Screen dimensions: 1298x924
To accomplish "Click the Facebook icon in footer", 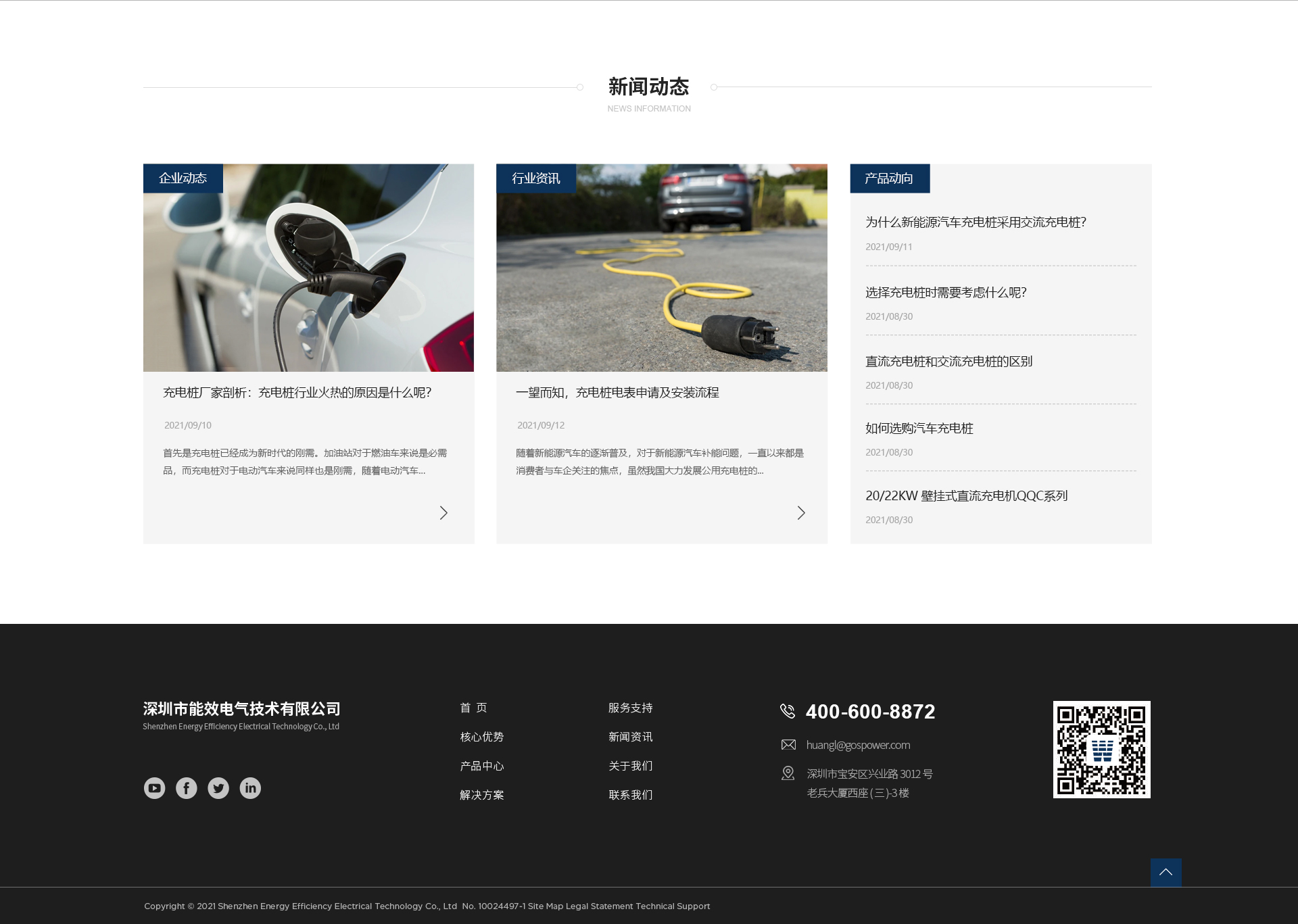I will pyautogui.click(x=187, y=788).
